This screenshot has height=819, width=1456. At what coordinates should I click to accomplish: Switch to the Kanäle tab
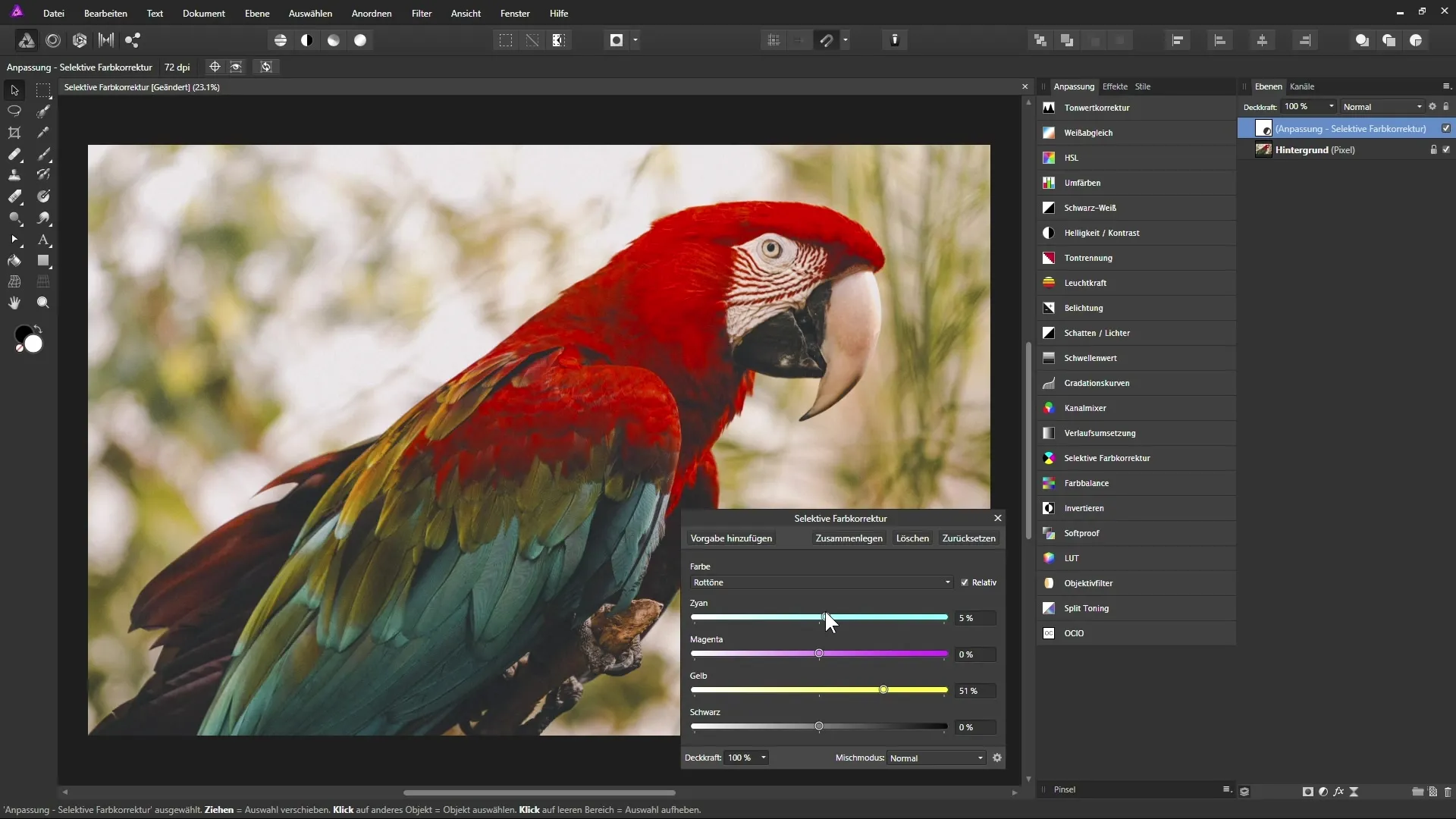pos(1302,86)
